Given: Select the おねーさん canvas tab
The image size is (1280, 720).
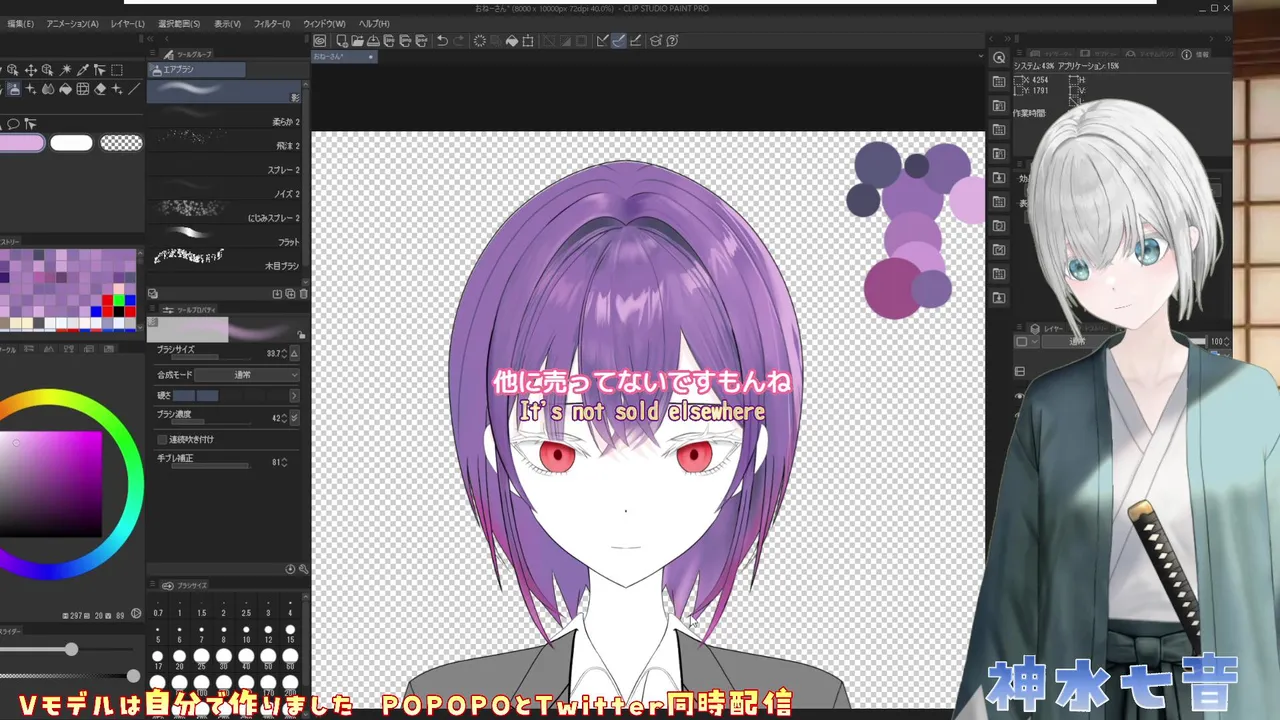Looking at the screenshot, I should [344, 57].
